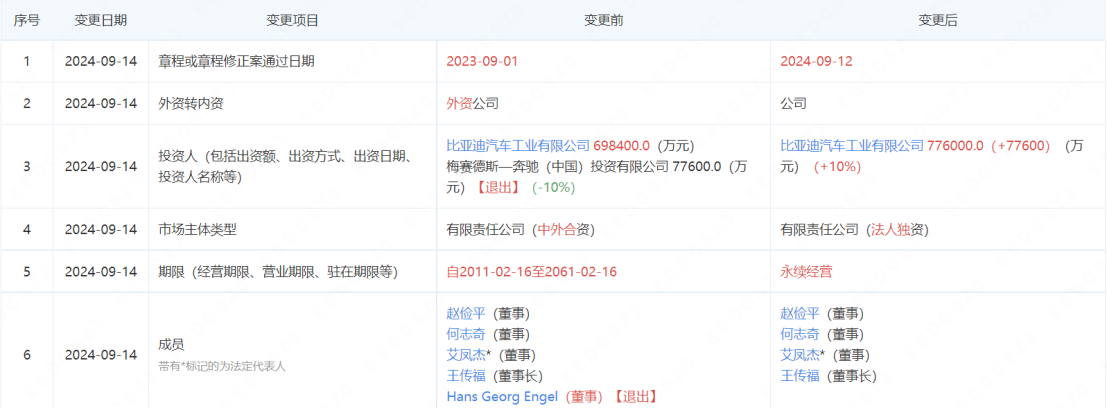Click the 变更日期 column header
Image resolution: width=1107 pixels, height=409 pixels.
pos(101,20)
